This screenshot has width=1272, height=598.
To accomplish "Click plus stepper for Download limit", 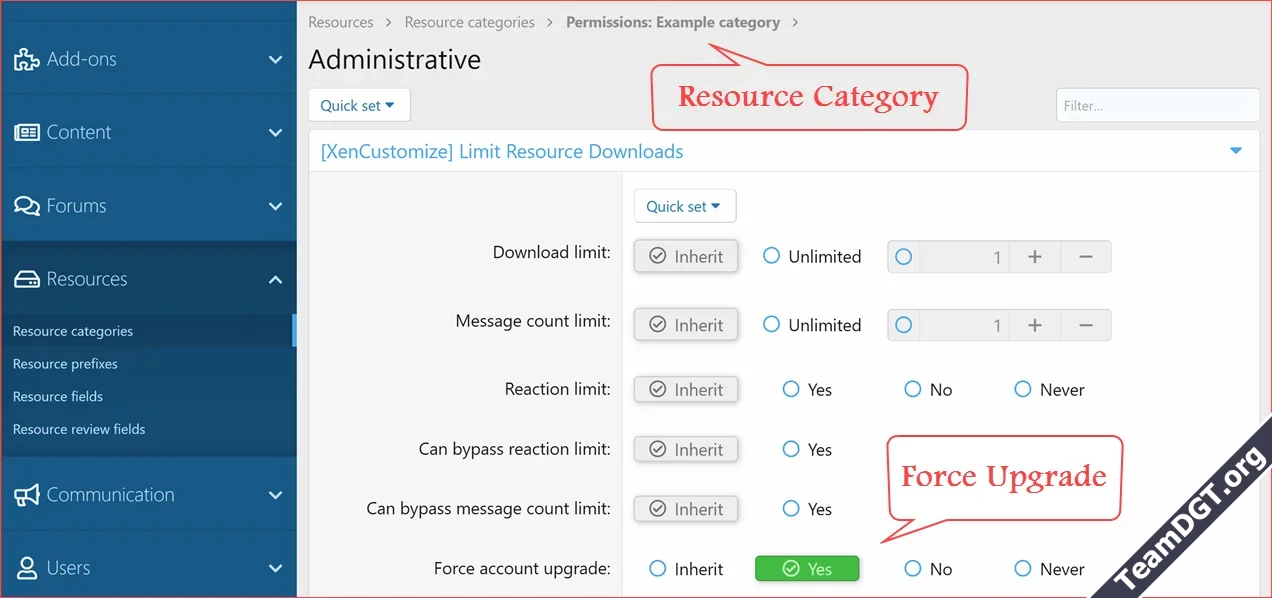I will coord(1035,257).
